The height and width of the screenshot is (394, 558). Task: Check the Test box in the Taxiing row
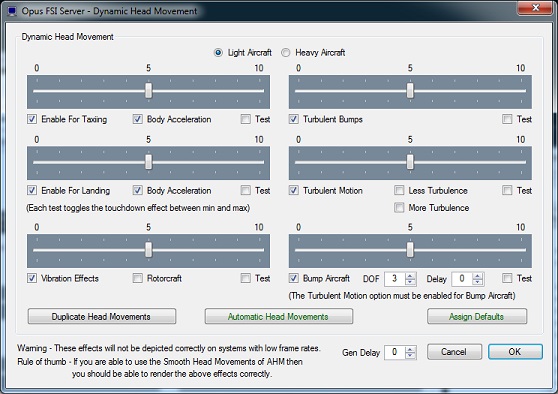[246, 119]
